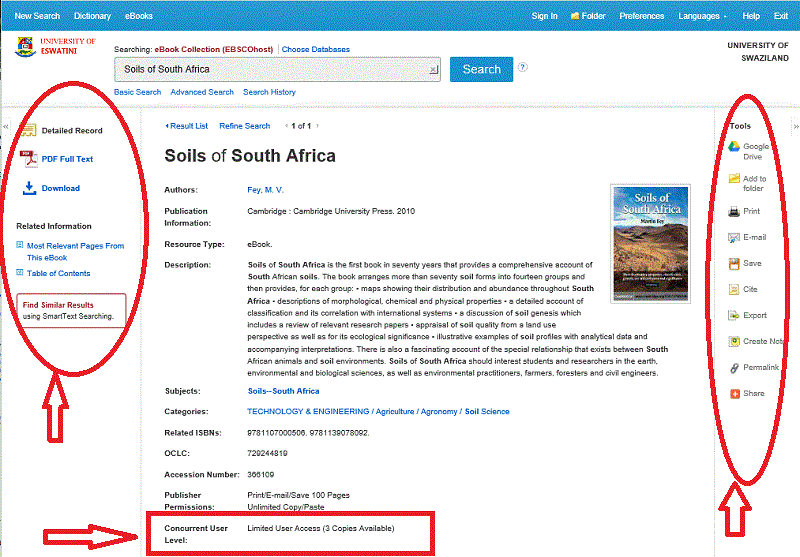Open the Advanced Search link
This screenshot has height=557, width=800.
(x=202, y=92)
